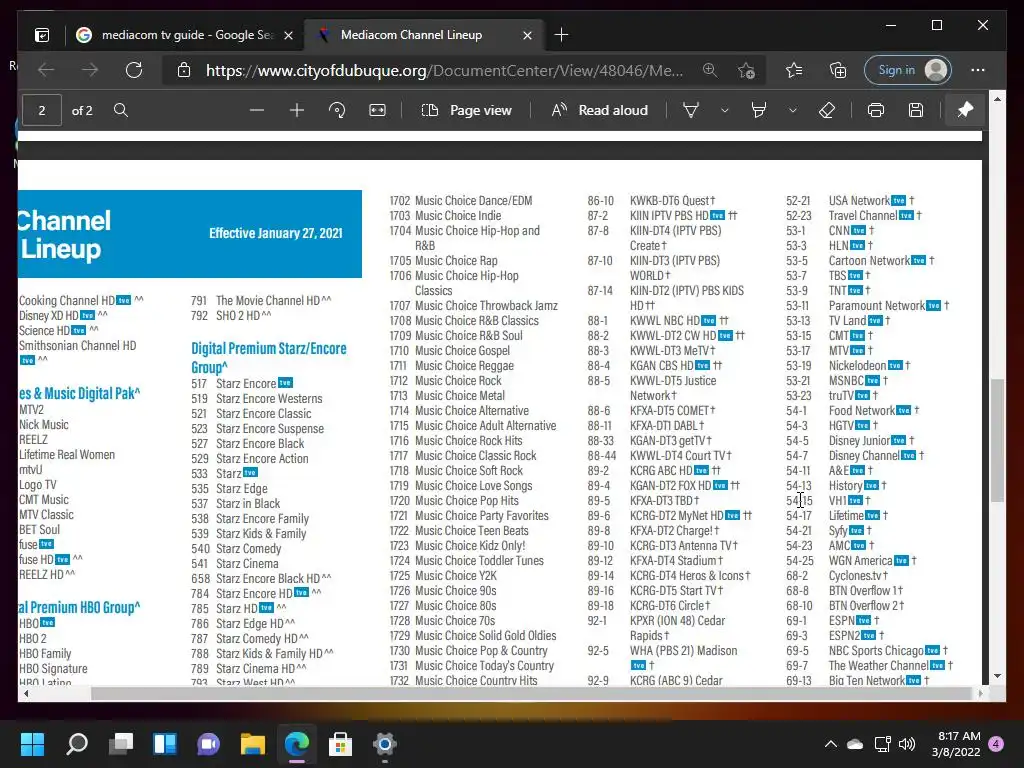
Task: Open volume control in system tray
Action: 907,744
